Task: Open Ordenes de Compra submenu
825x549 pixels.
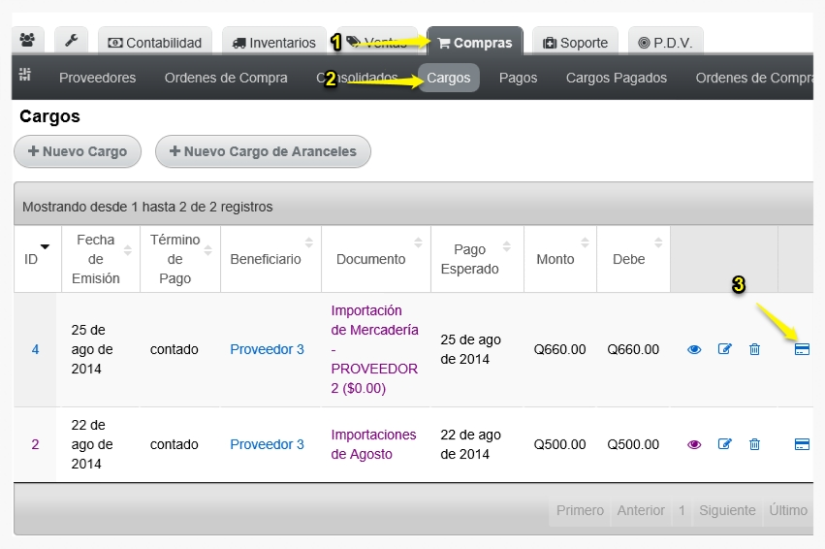Action: pyautogui.click(x=226, y=78)
